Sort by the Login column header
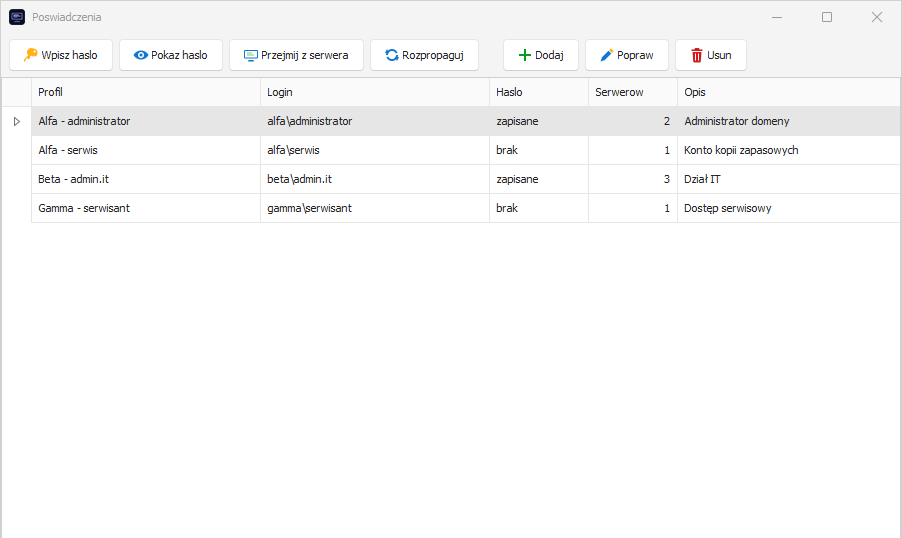The height and width of the screenshot is (538, 902). coord(375,92)
